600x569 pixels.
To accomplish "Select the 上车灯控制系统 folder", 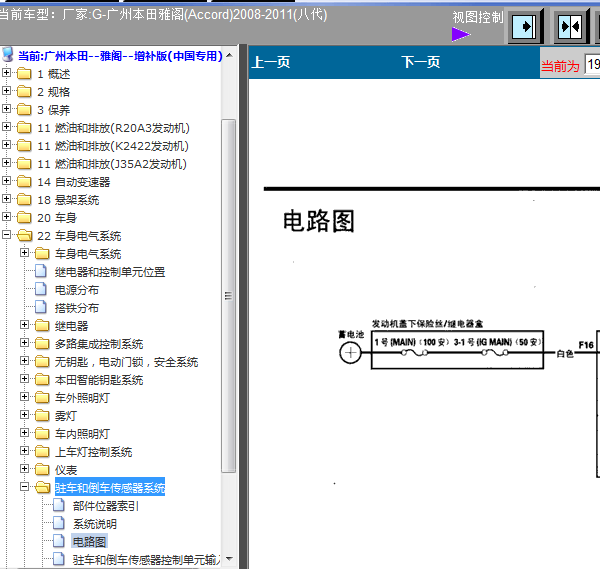I will (93, 452).
